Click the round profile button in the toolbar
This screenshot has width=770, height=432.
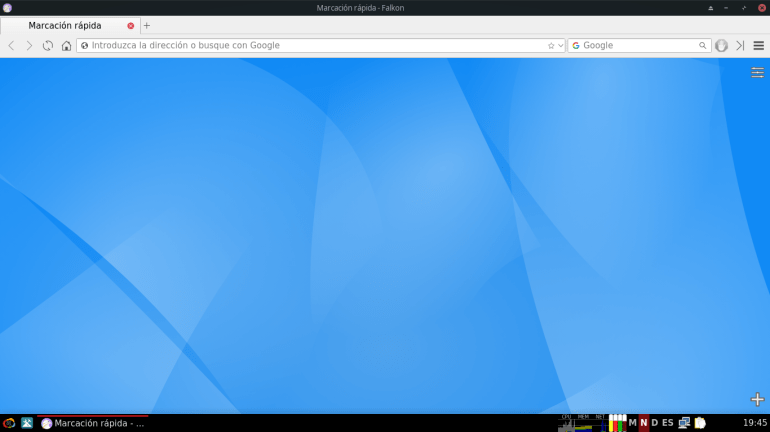[721, 46]
